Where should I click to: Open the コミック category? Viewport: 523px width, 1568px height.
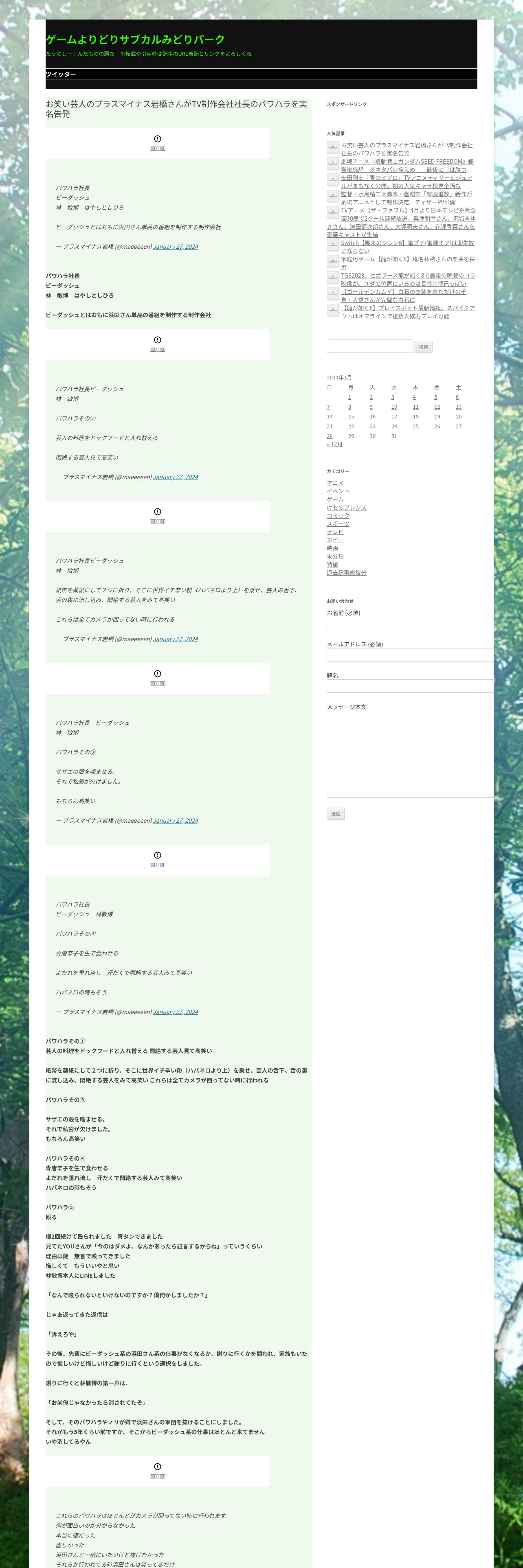click(338, 516)
